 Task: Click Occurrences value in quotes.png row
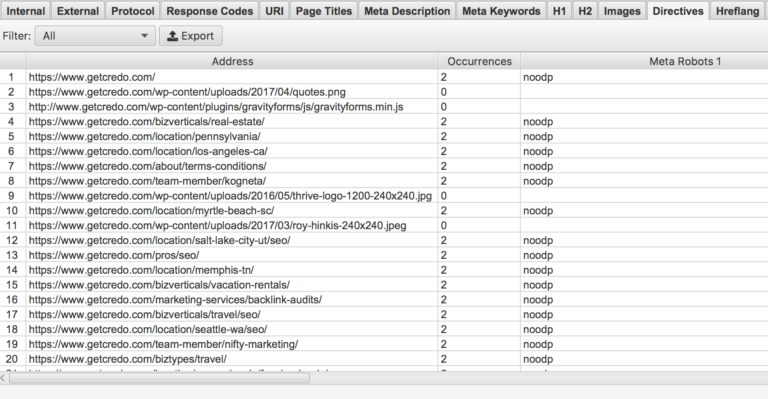pos(444,92)
